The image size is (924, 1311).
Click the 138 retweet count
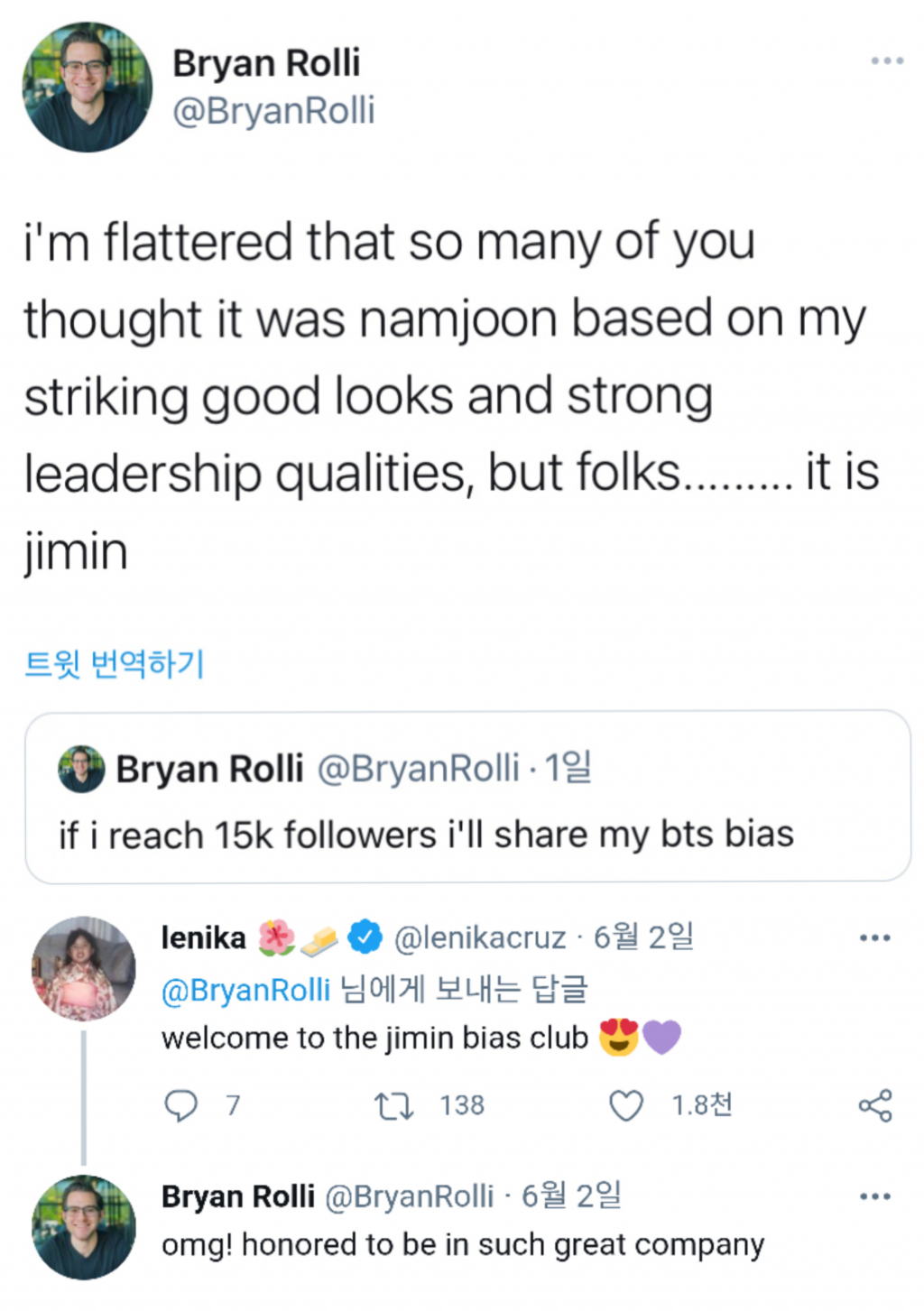click(462, 1105)
